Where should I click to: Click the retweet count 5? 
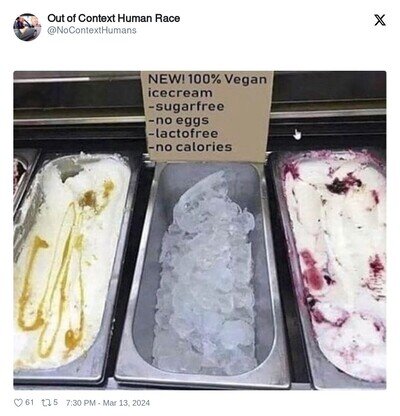click(x=55, y=402)
